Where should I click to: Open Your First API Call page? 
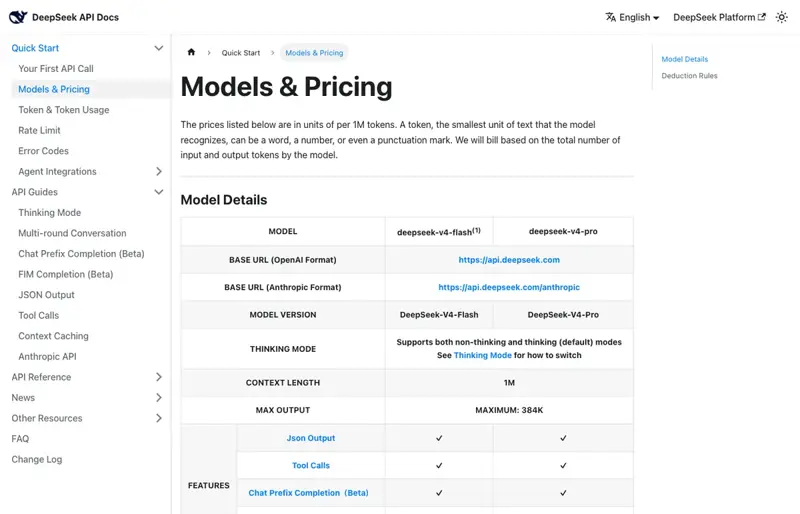point(56,68)
